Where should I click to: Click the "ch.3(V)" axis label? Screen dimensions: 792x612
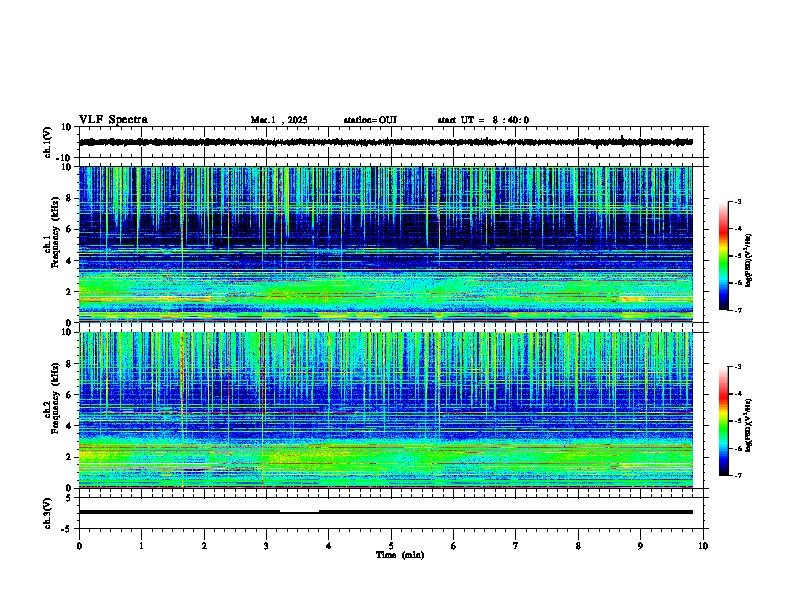48,513
